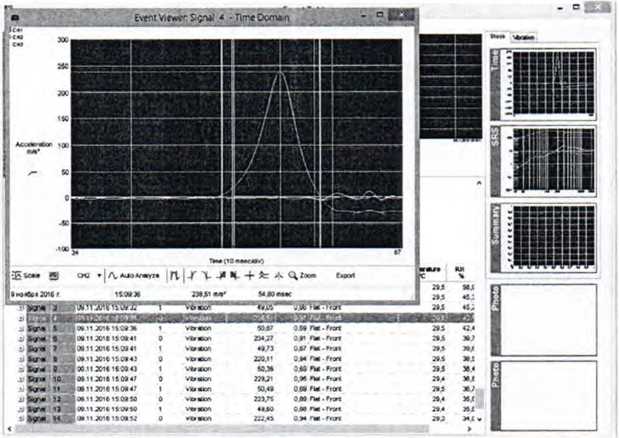Expand the Signal 7 row
Screen dimensions: 619x438
[x=21, y=349]
